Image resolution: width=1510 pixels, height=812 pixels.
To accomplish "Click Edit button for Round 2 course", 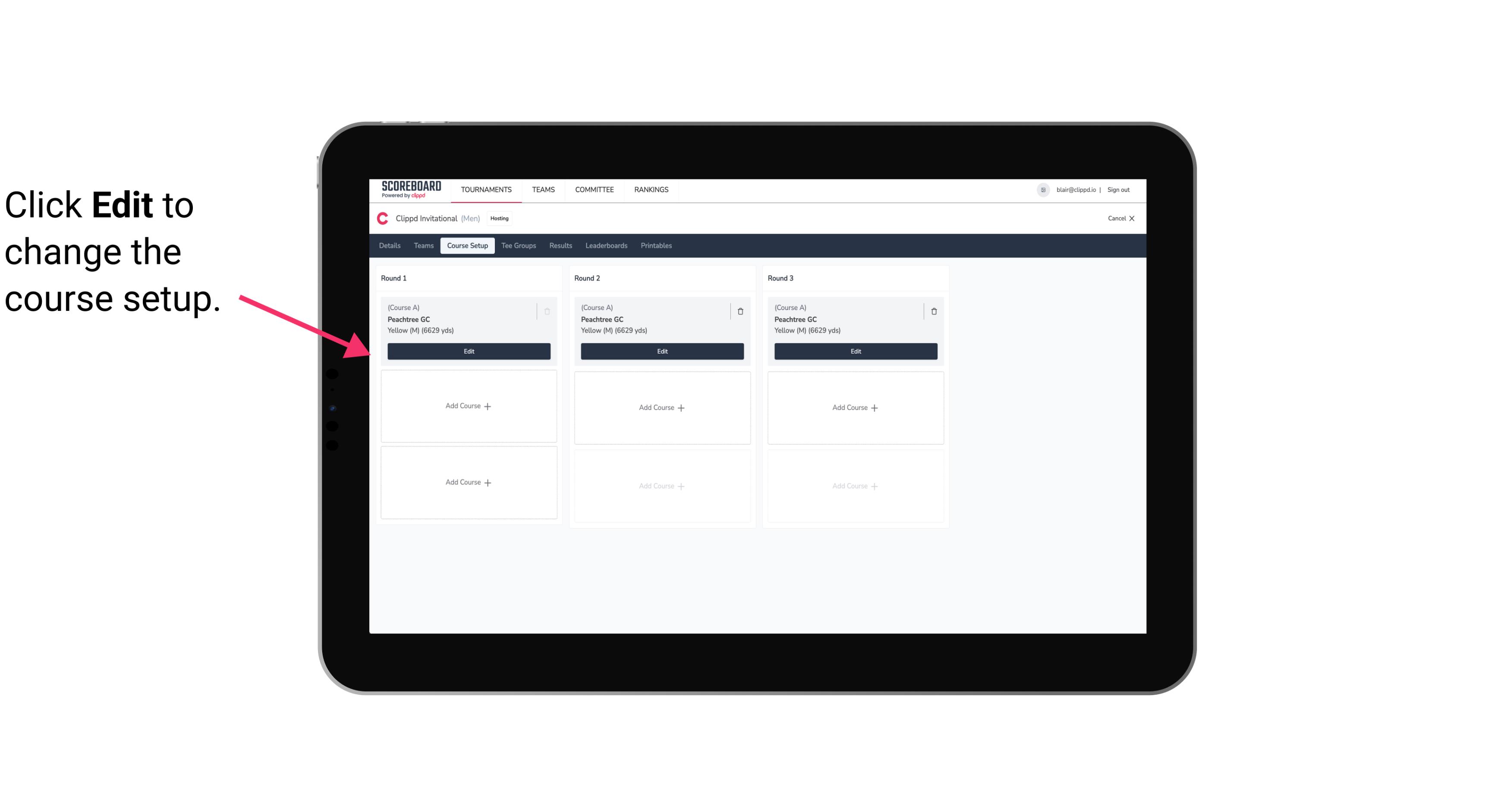I will point(661,351).
